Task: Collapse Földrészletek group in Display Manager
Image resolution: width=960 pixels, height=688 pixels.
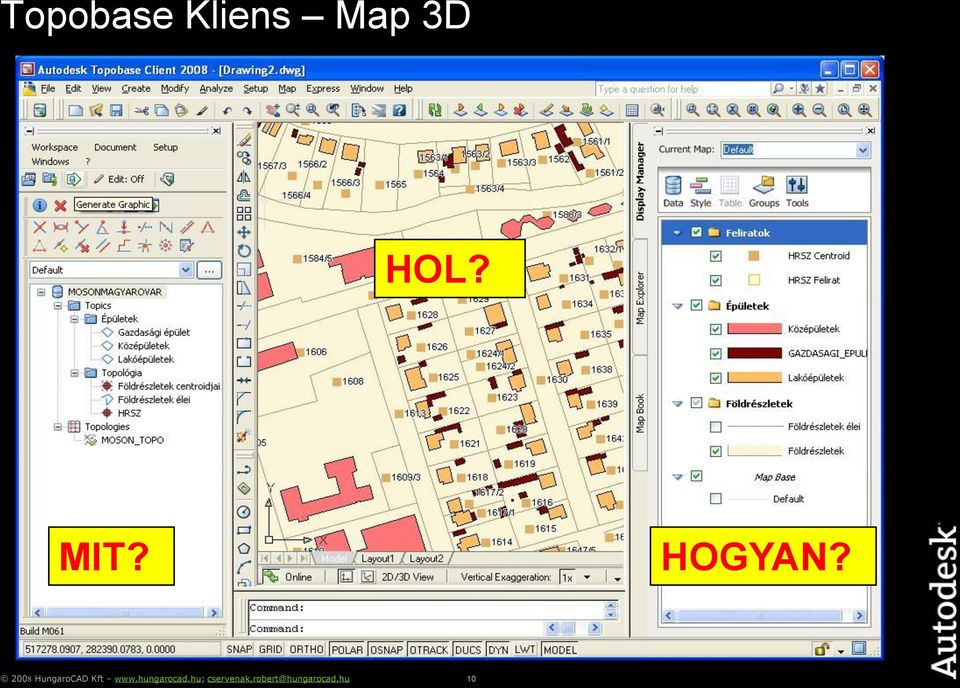Action: (677, 403)
